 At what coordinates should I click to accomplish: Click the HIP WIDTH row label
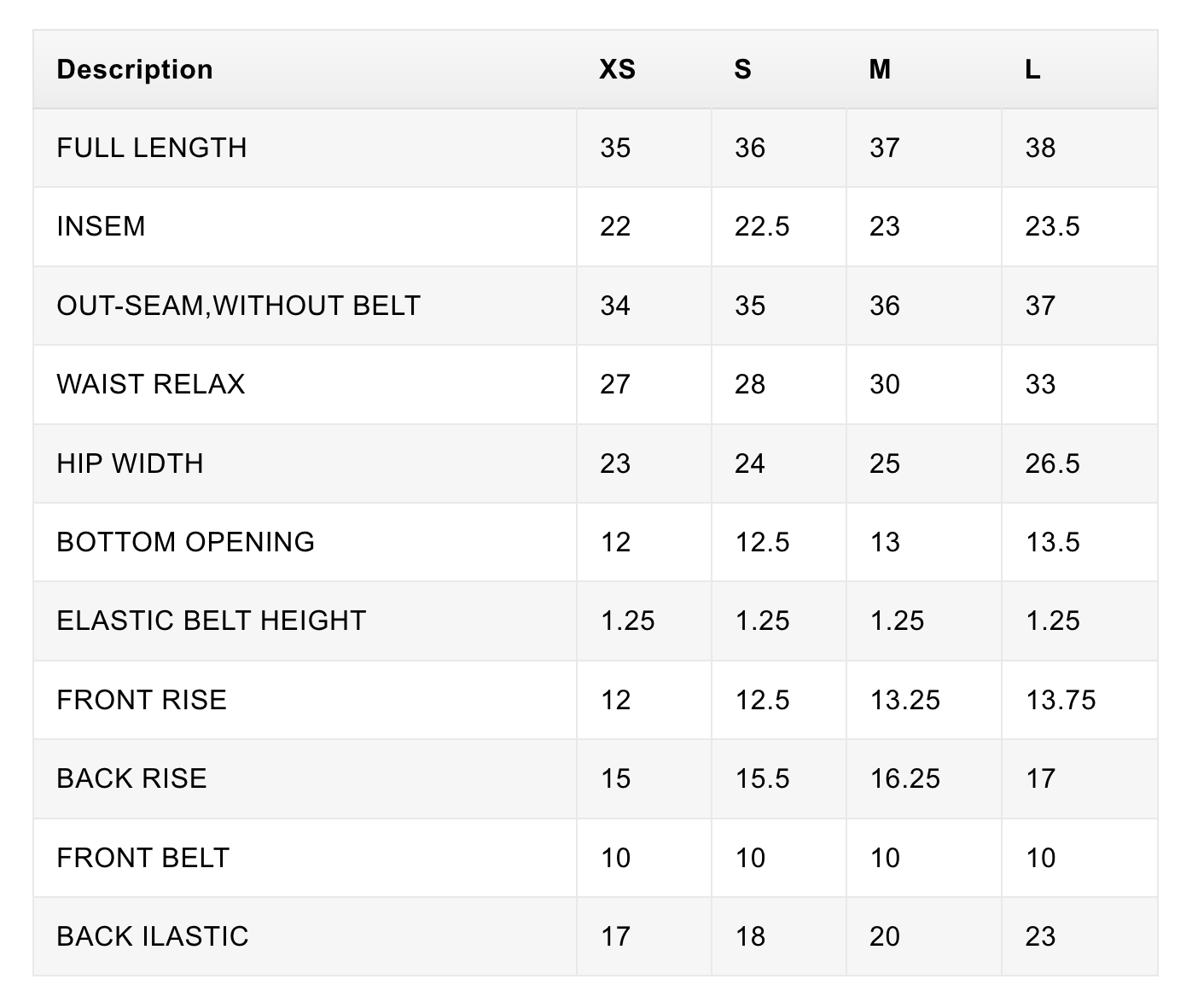[131, 463]
